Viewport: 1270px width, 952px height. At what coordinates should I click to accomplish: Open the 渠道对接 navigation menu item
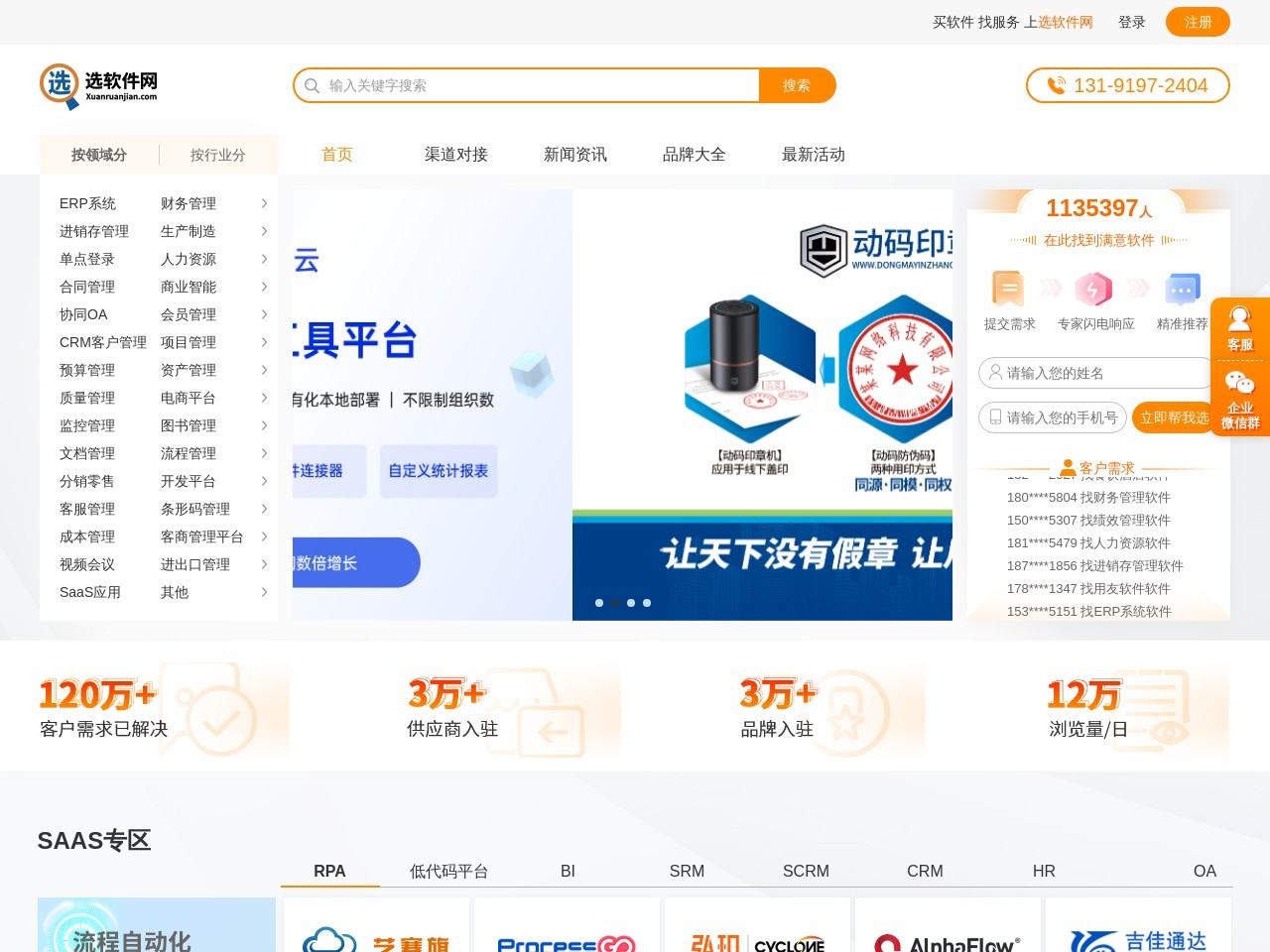[455, 155]
